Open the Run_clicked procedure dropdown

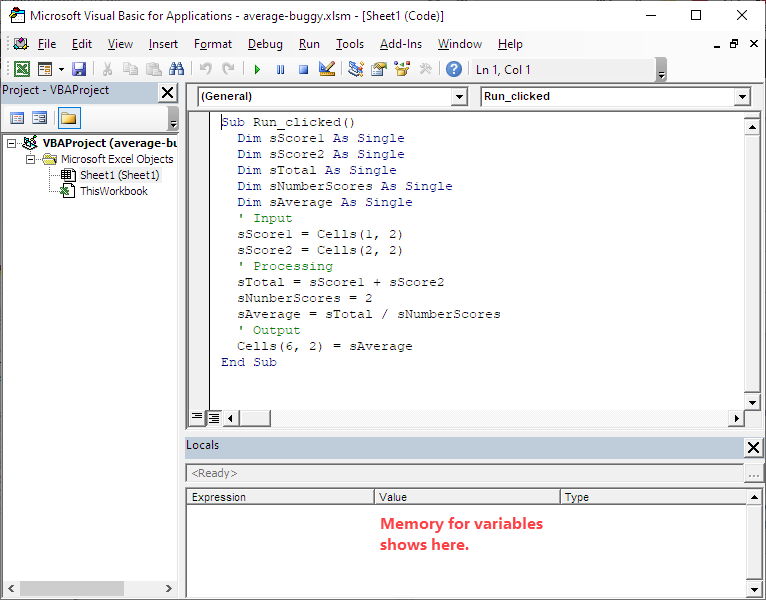[742, 97]
